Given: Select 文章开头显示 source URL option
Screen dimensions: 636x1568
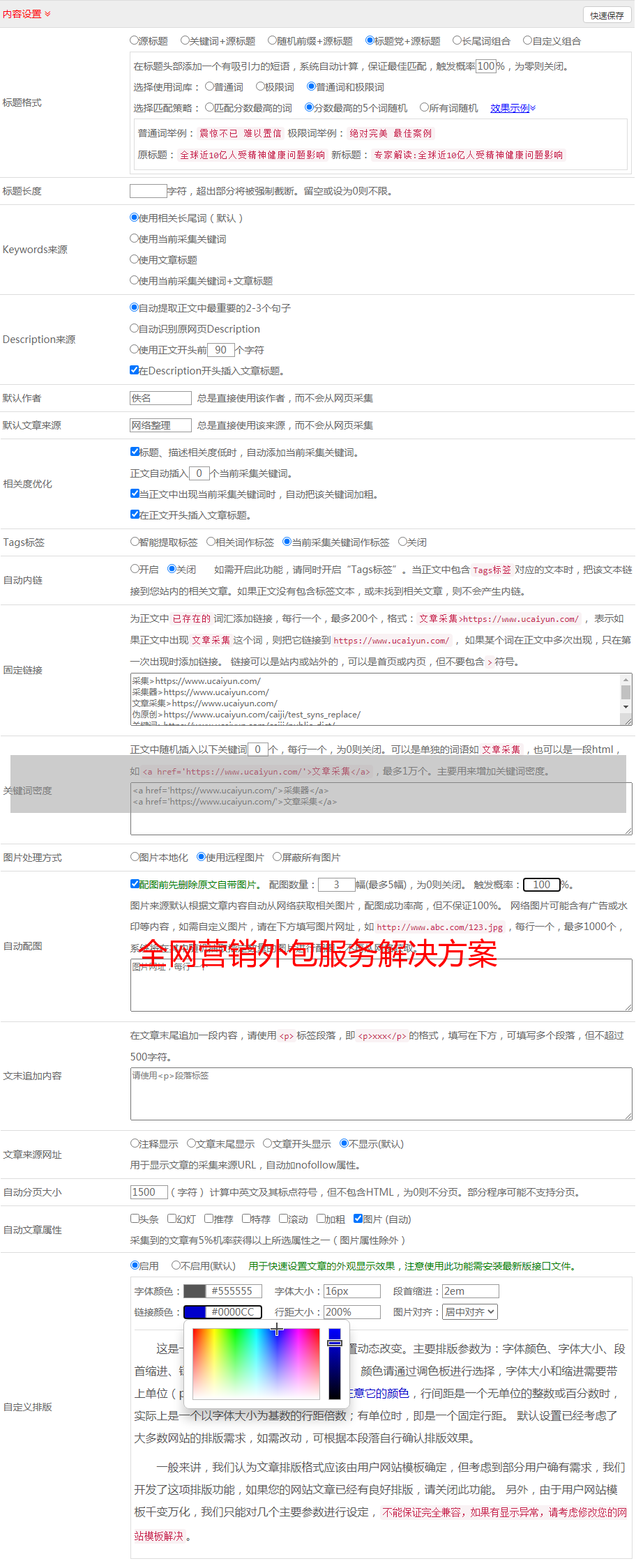Looking at the screenshot, I should click(267, 1143).
